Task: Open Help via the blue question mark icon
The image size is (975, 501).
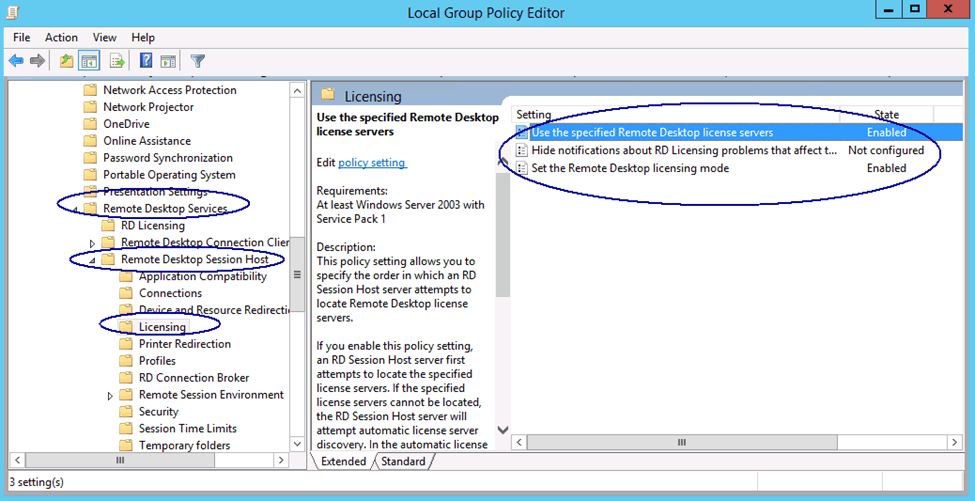Action: click(x=146, y=61)
